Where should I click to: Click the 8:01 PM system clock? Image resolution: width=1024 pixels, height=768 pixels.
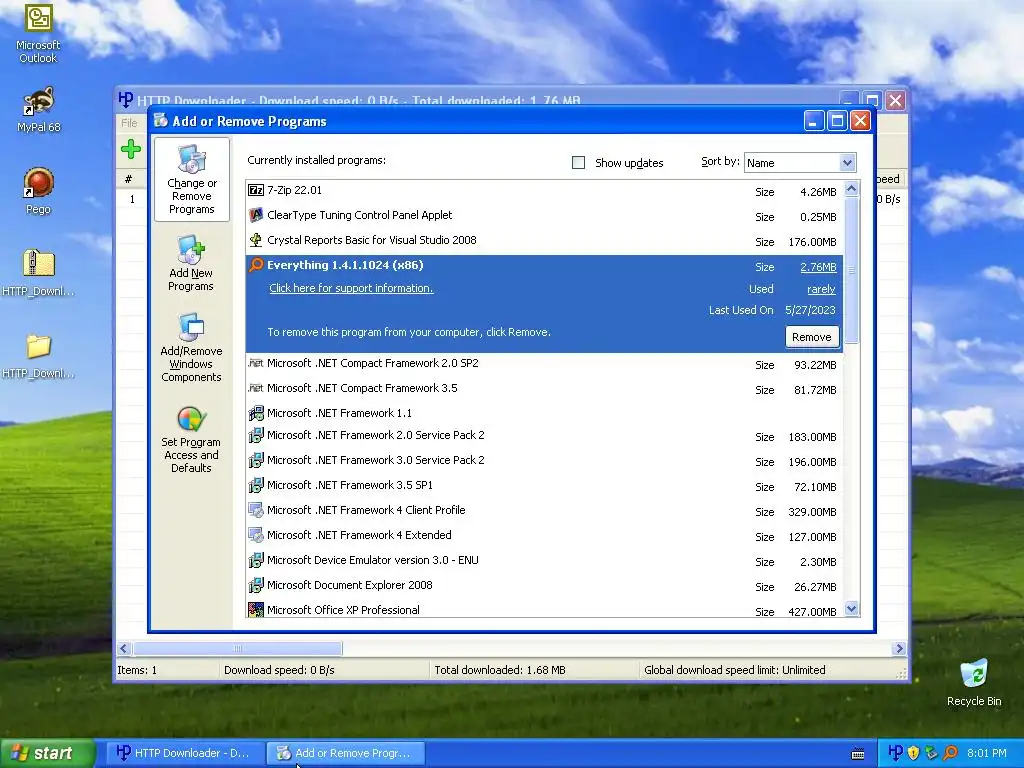(987, 753)
